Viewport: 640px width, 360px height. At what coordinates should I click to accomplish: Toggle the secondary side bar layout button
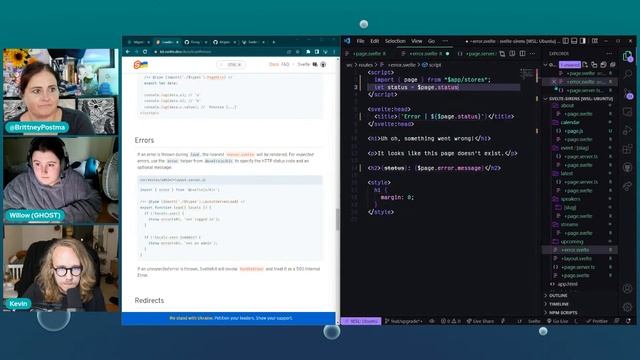pyautogui.click(x=583, y=41)
